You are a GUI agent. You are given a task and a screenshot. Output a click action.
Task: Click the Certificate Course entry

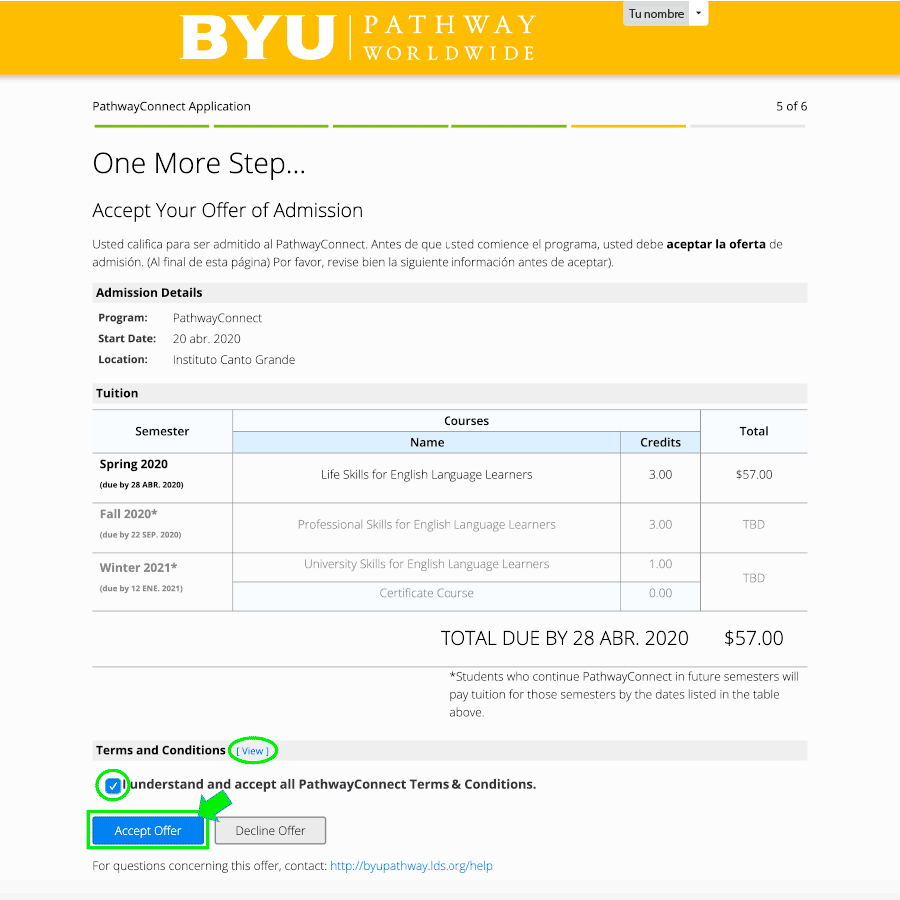(x=426, y=593)
